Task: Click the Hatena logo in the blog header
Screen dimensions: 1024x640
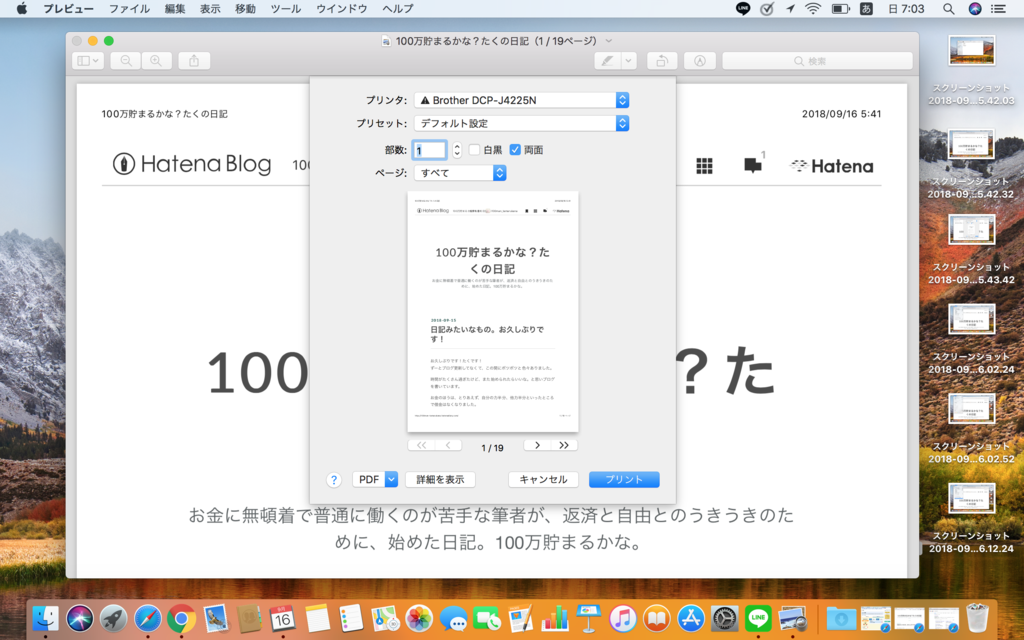Action: pyautogui.click(x=832, y=166)
